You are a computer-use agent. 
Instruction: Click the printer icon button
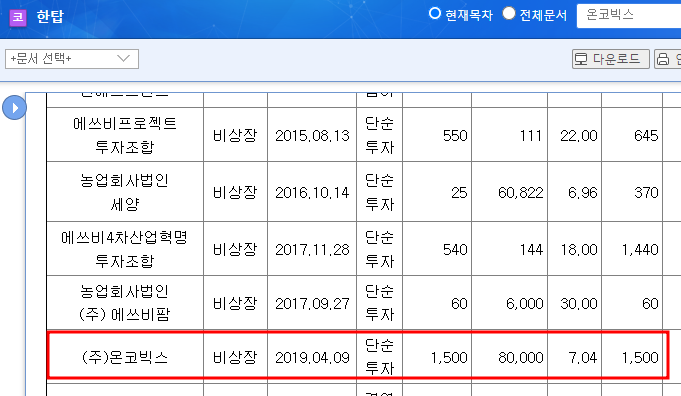(x=668, y=59)
